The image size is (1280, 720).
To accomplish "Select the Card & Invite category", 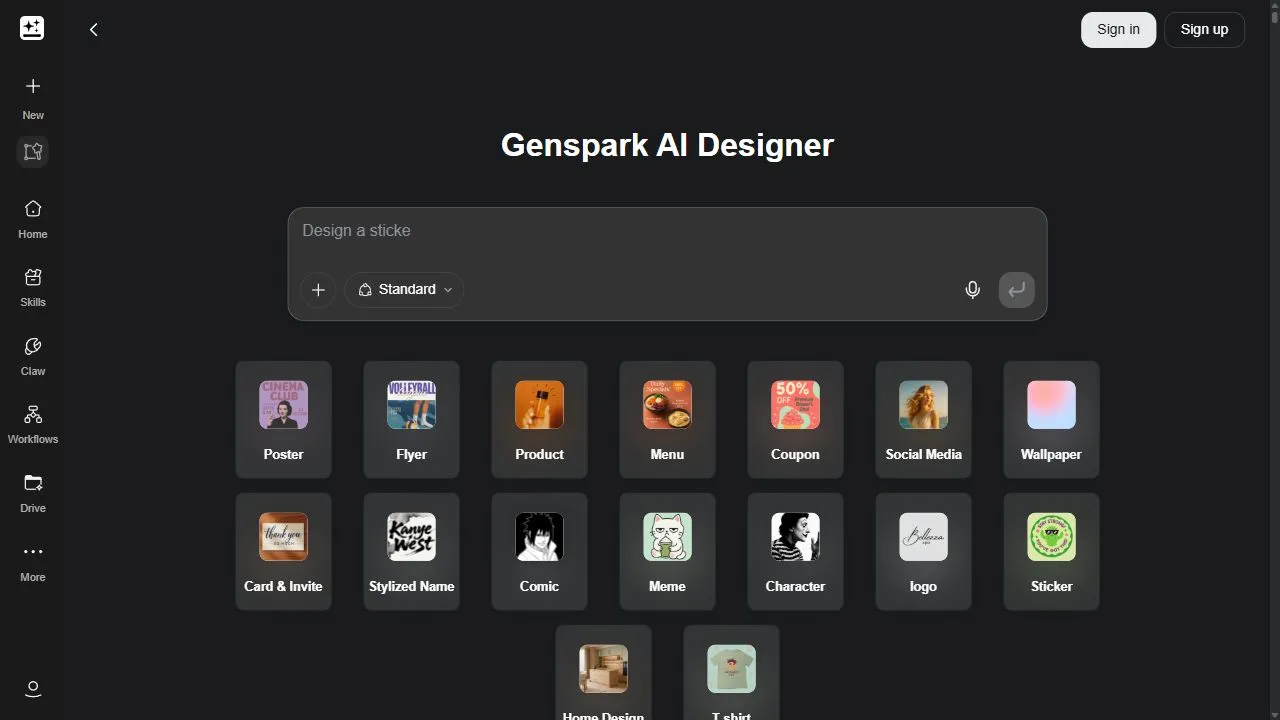I will pos(283,552).
